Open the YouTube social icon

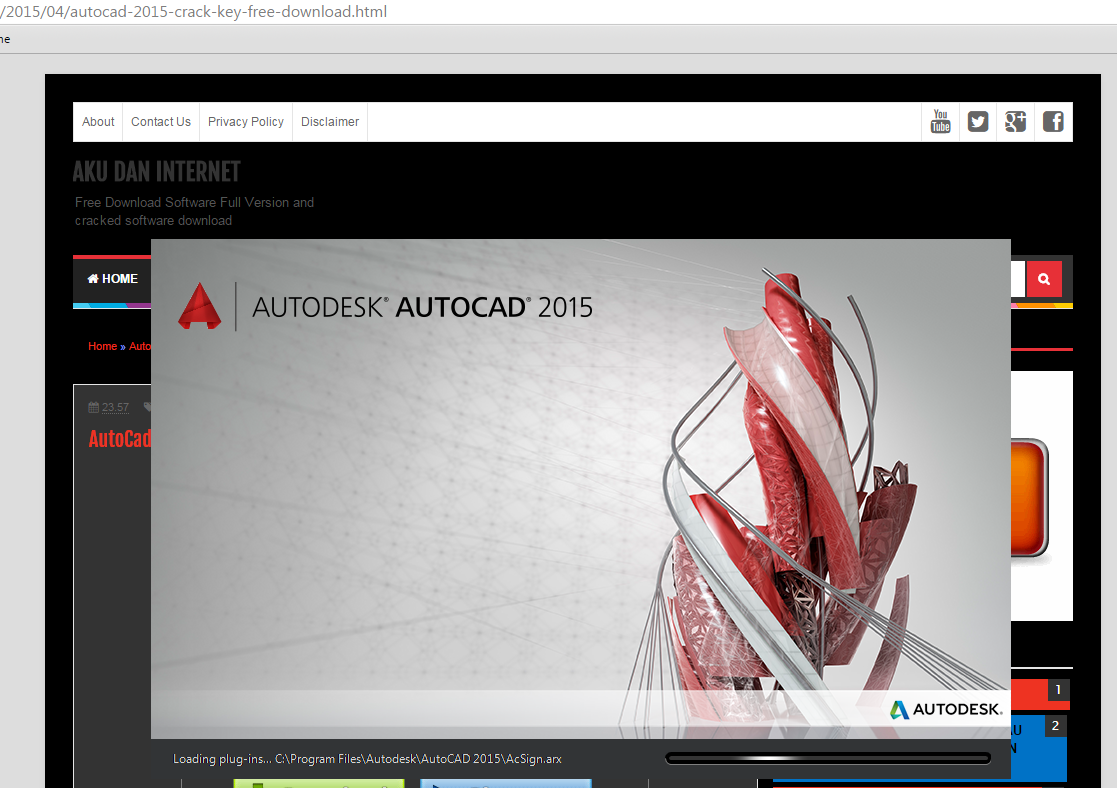pyautogui.click(x=940, y=121)
